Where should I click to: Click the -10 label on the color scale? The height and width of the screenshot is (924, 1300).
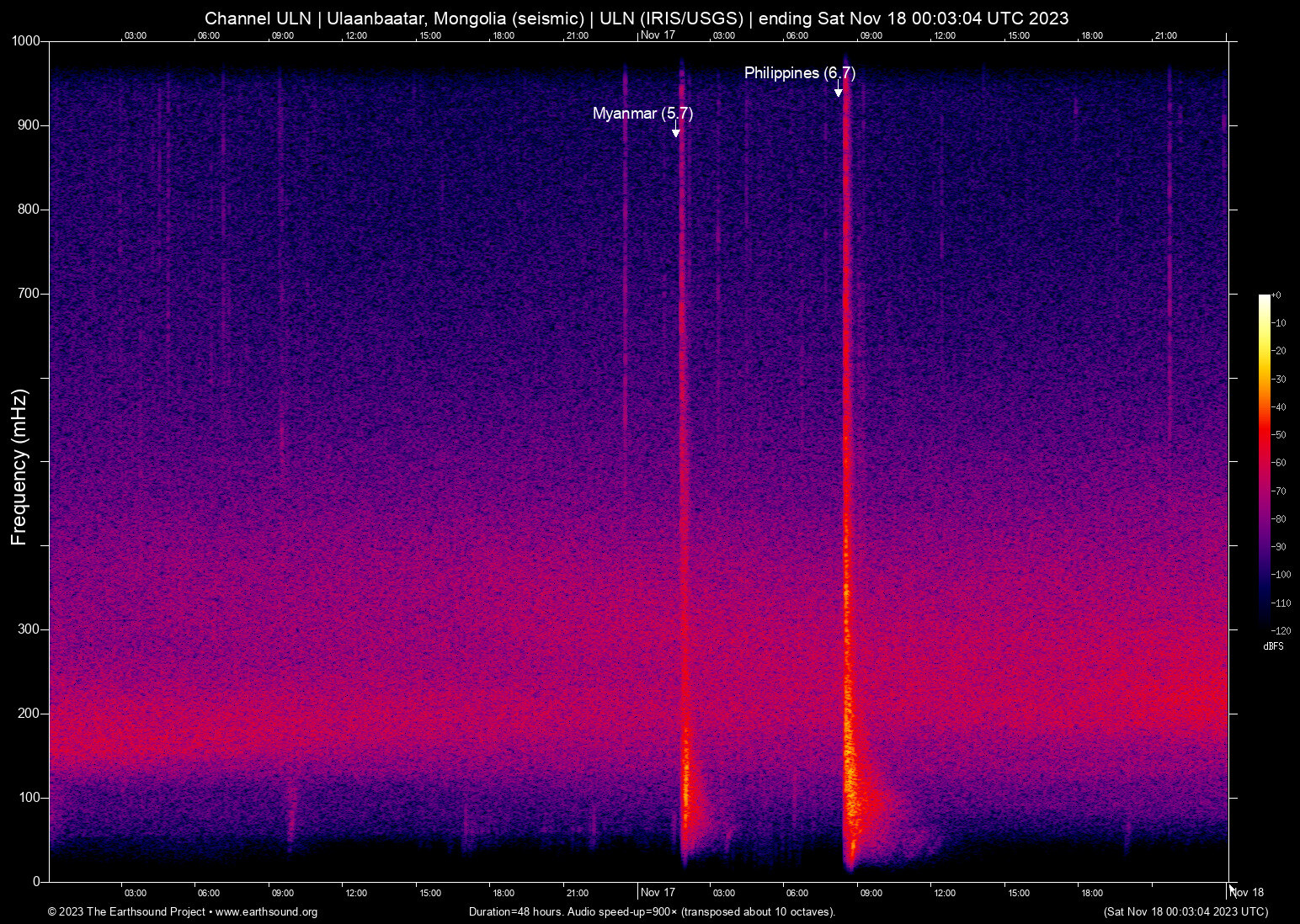[x=1279, y=323]
